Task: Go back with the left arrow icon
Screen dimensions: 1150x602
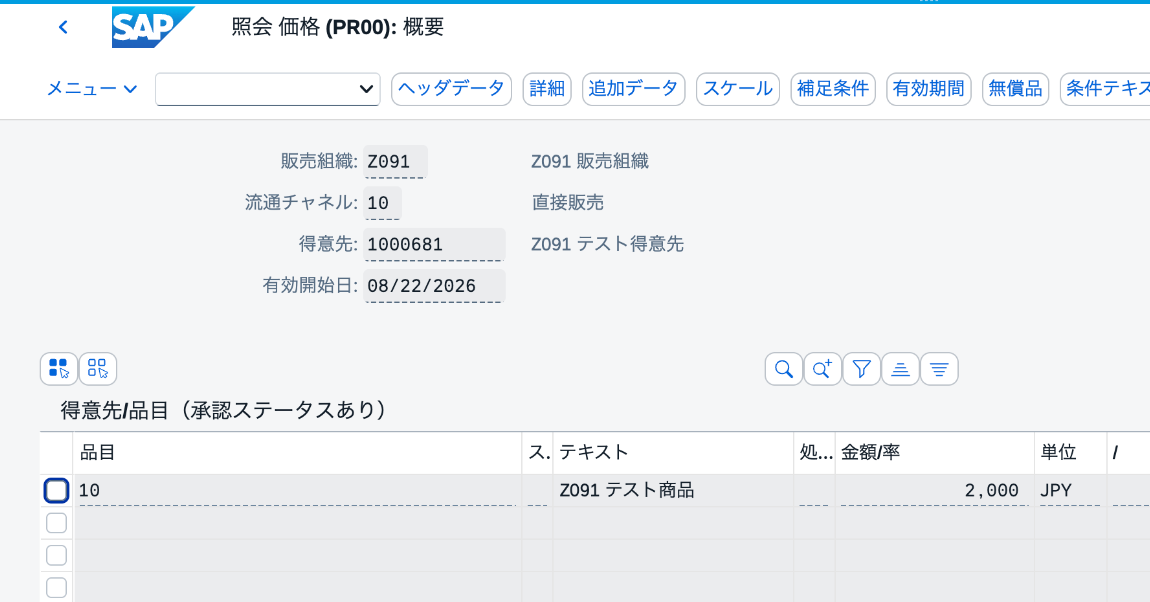Action: (63, 27)
